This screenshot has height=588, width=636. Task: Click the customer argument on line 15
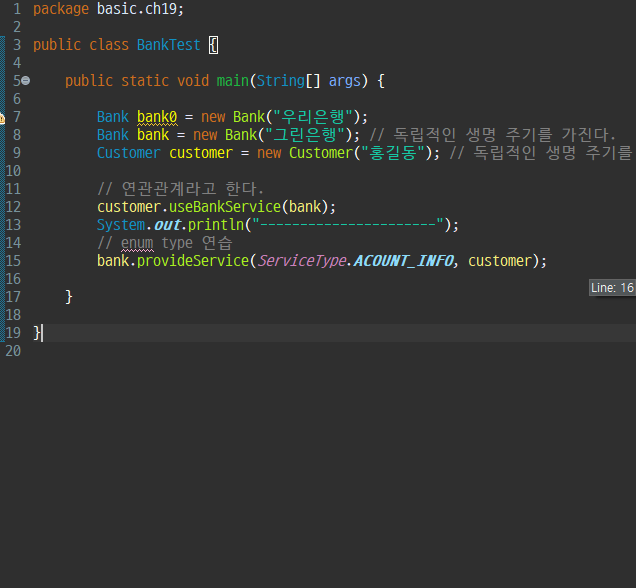500,261
